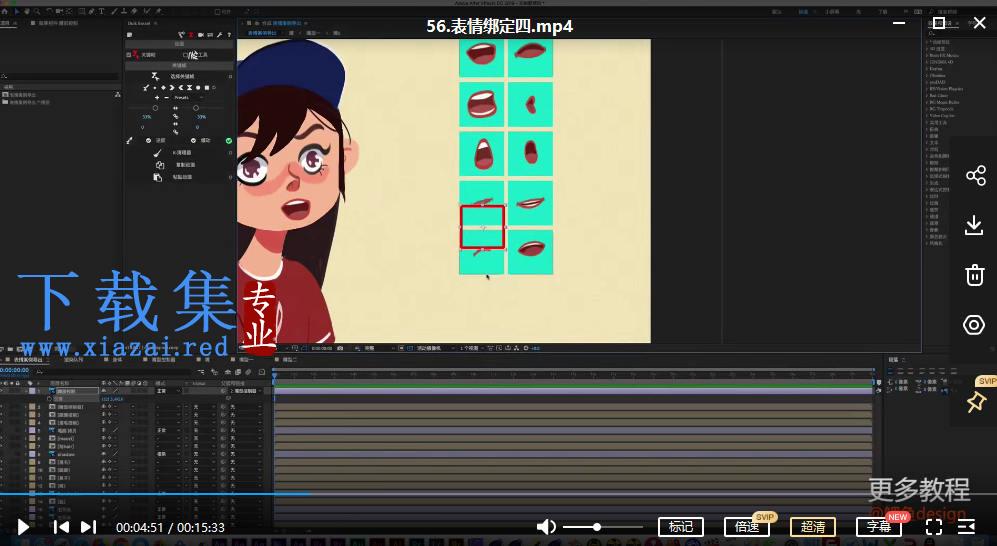Toggle the 速度 checkmark option
This screenshot has width=997, height=546.
[x=148, y=140]
